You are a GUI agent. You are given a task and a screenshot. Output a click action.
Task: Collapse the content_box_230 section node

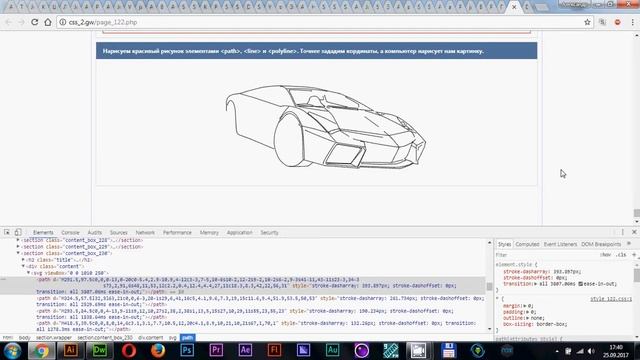pyautogui.click(x=18, y=253)
